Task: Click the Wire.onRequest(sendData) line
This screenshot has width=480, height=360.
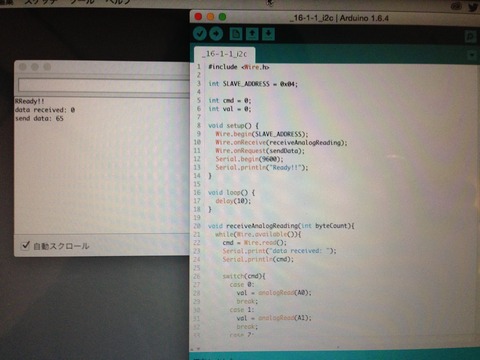Action: click(260, 151)
